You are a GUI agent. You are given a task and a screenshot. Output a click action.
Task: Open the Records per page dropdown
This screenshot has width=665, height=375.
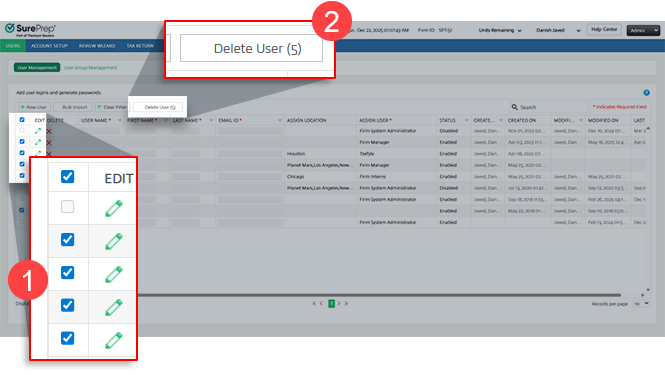coord(641,303)
